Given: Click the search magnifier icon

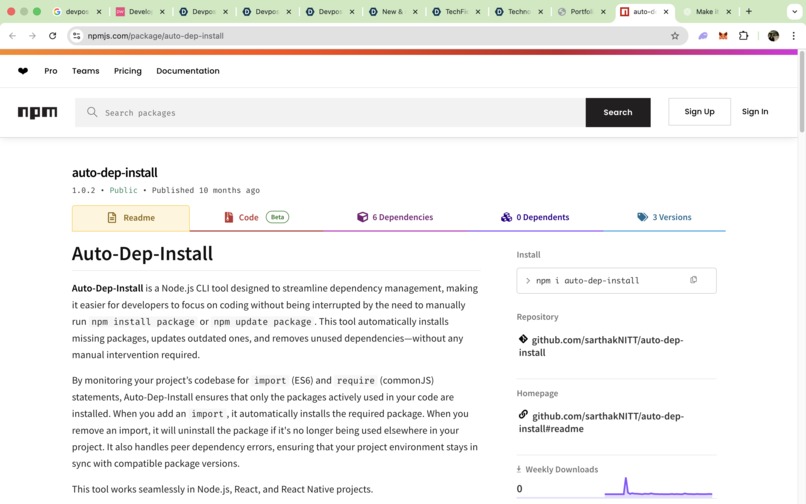Looking at the screenshot, I should point(92,112).
